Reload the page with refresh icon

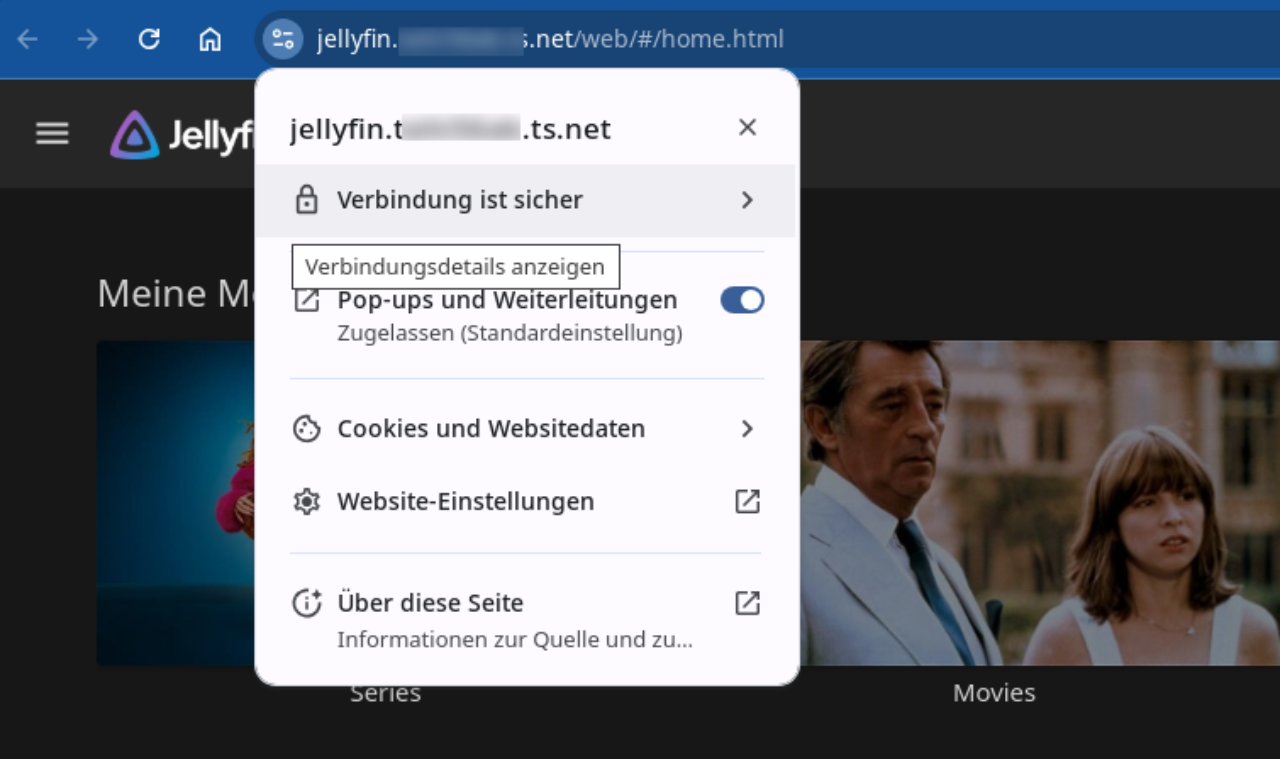(149, 39)
